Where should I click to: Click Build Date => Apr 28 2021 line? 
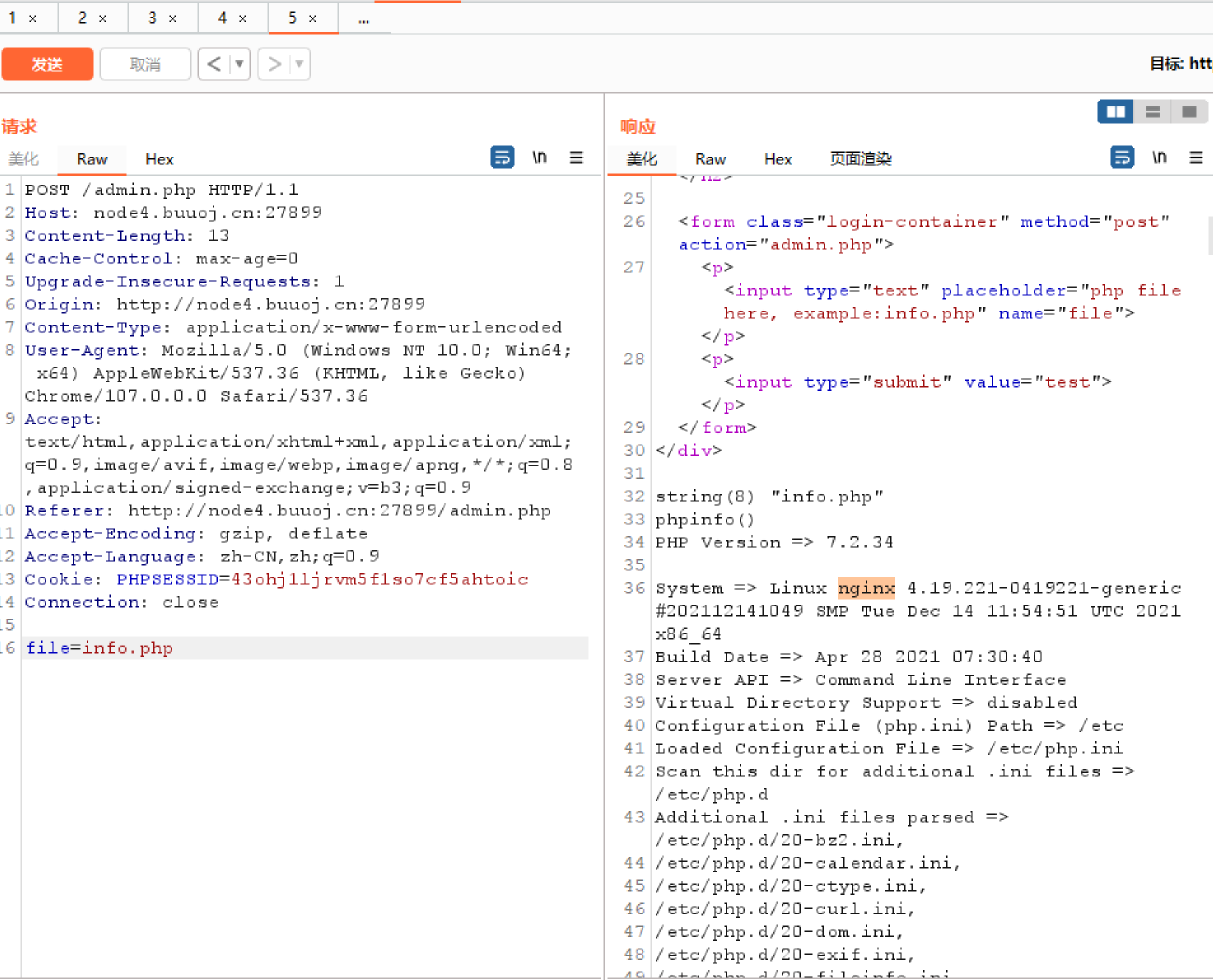tap(849, 657)
